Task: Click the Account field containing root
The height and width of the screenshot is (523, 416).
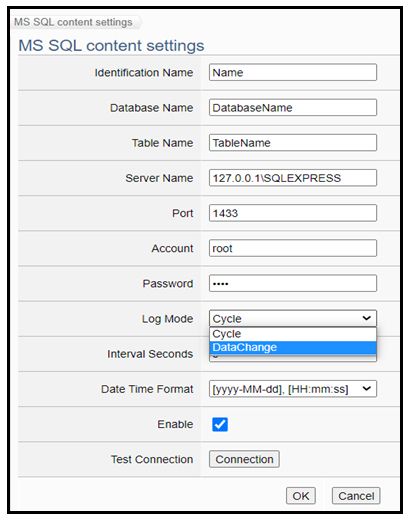Action: (x=293, y=248)
